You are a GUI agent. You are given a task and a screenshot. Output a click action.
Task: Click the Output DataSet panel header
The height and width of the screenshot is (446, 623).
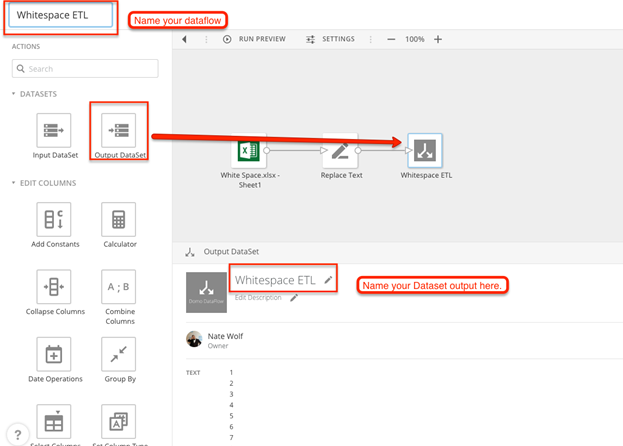(231, 251)
